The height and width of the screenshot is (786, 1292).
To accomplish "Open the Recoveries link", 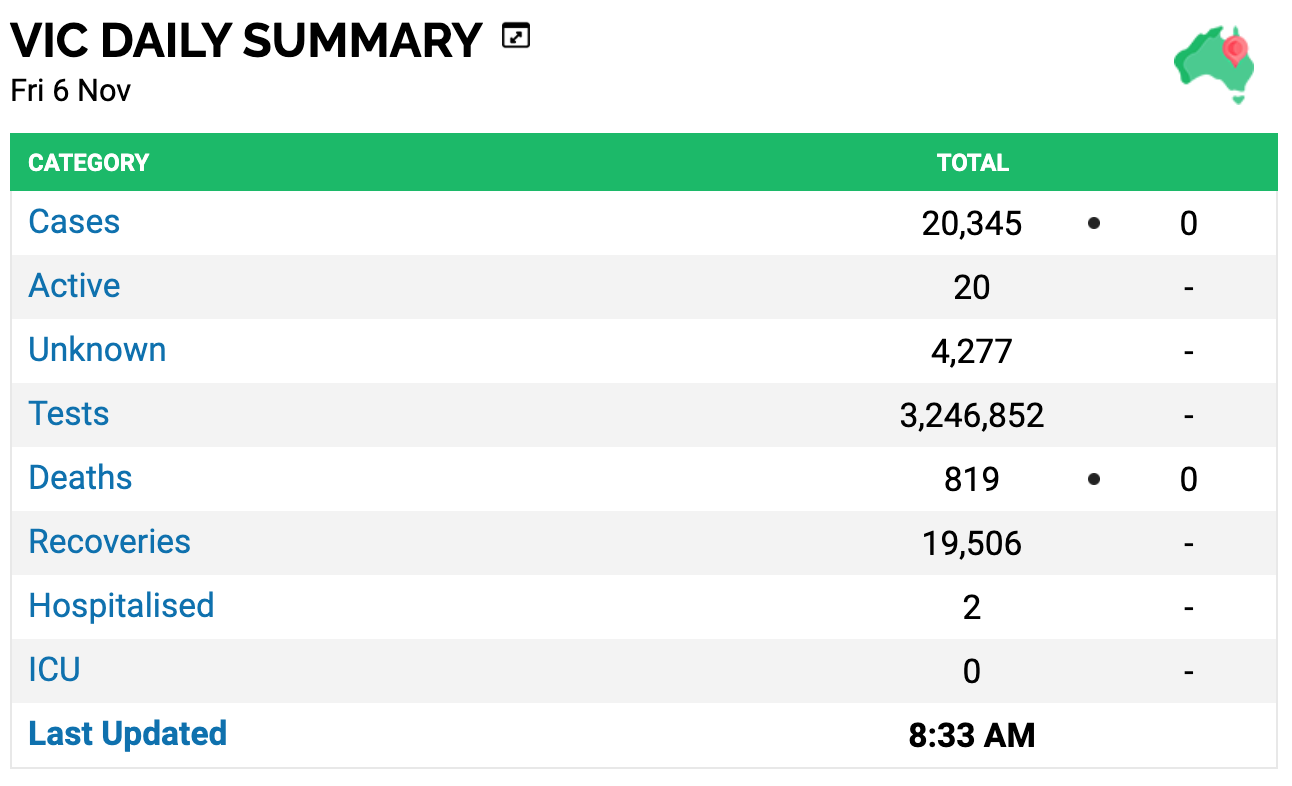I will 109,542.
